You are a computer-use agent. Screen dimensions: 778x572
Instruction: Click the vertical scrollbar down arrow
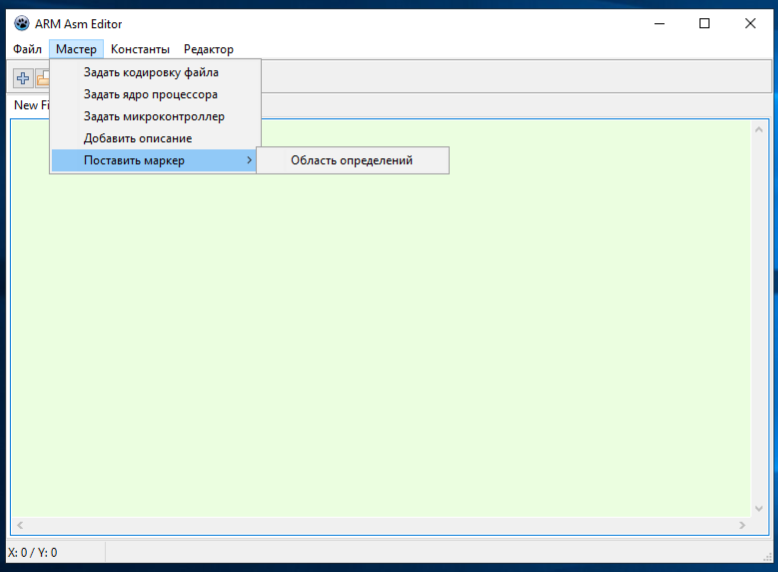click(759, 508)
